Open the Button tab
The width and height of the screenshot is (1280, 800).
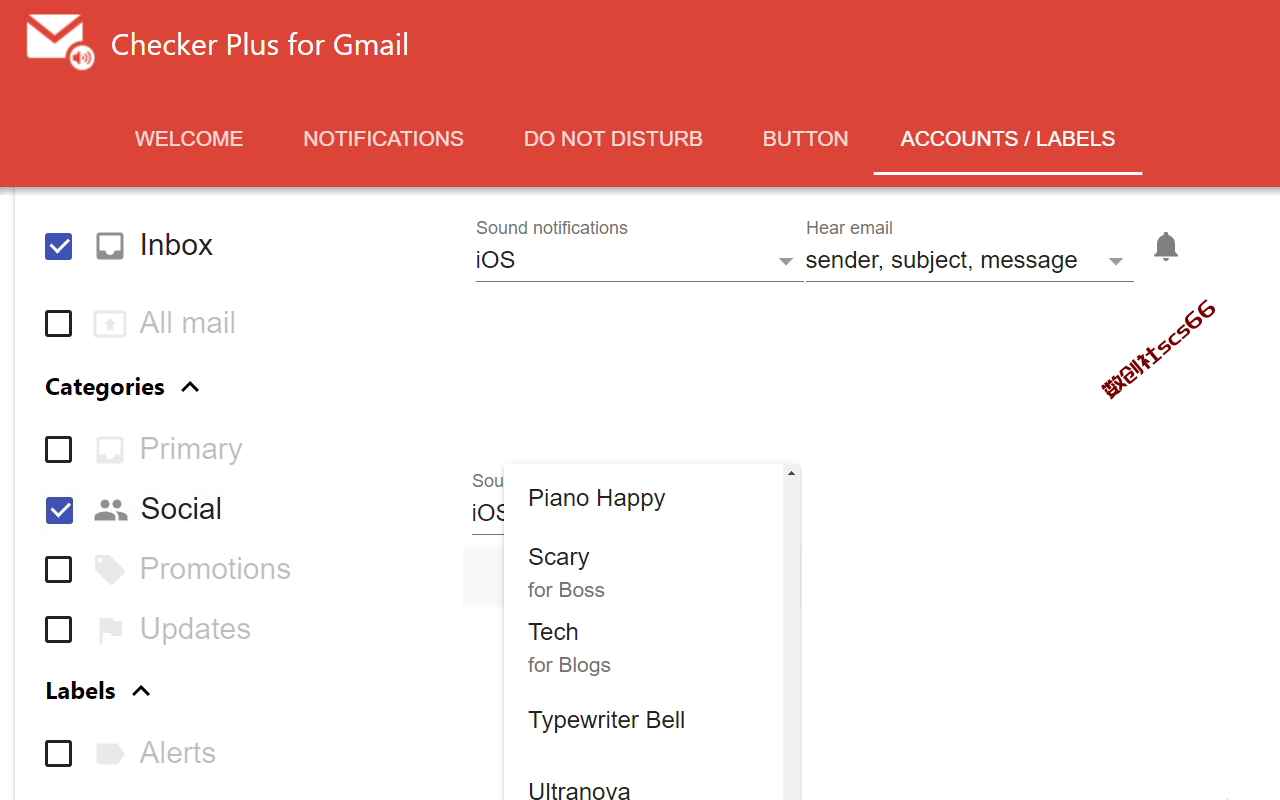[x=806, y=139]
